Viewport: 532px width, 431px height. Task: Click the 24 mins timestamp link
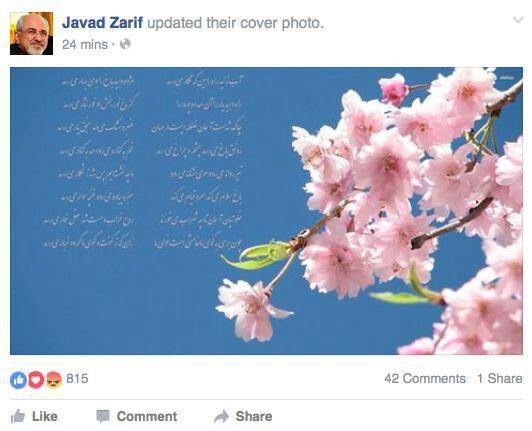[85, 44]
